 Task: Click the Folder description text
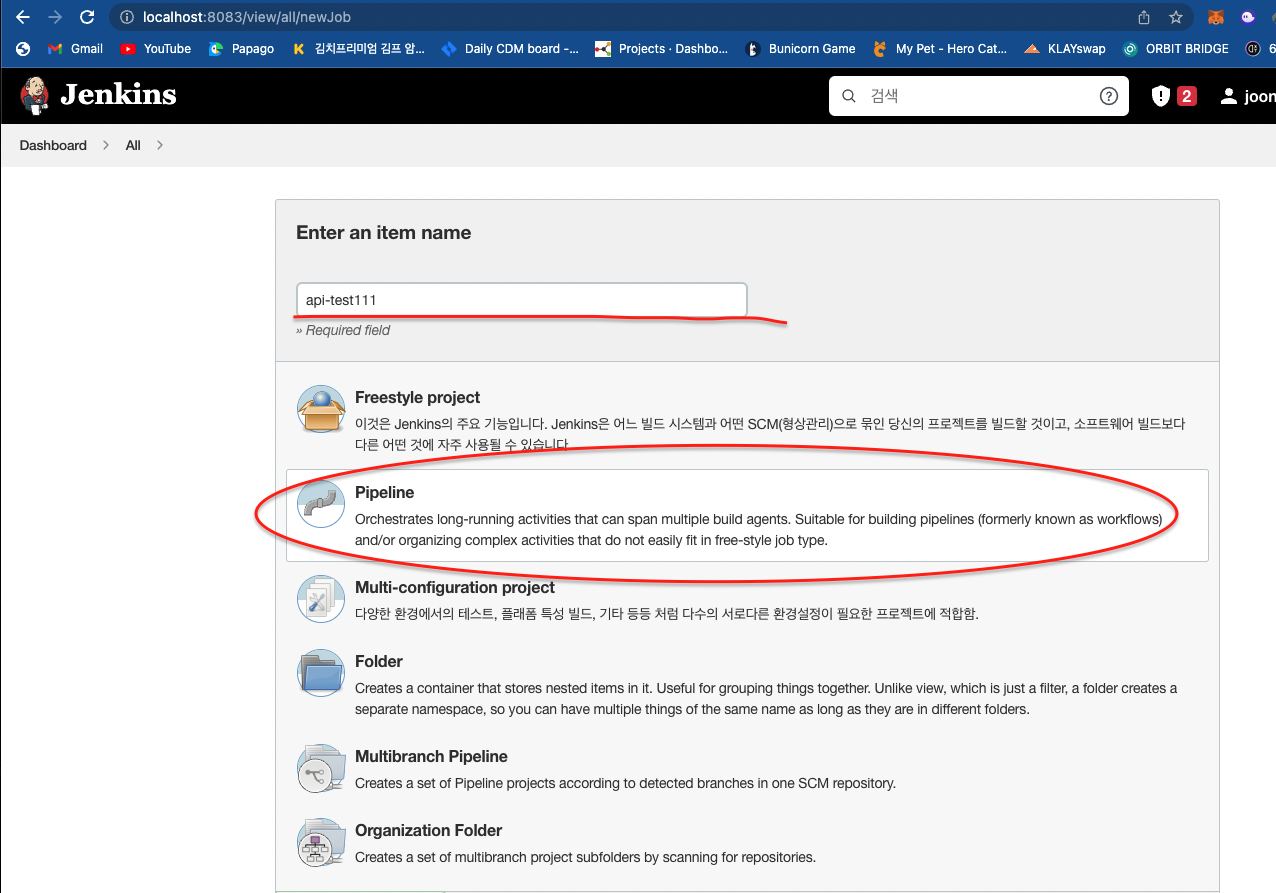click(x=766, y=698)
